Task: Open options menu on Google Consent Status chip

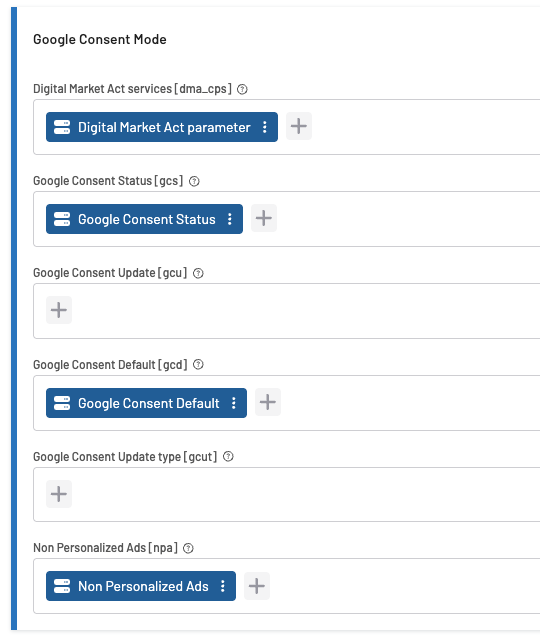Action: 230,219
